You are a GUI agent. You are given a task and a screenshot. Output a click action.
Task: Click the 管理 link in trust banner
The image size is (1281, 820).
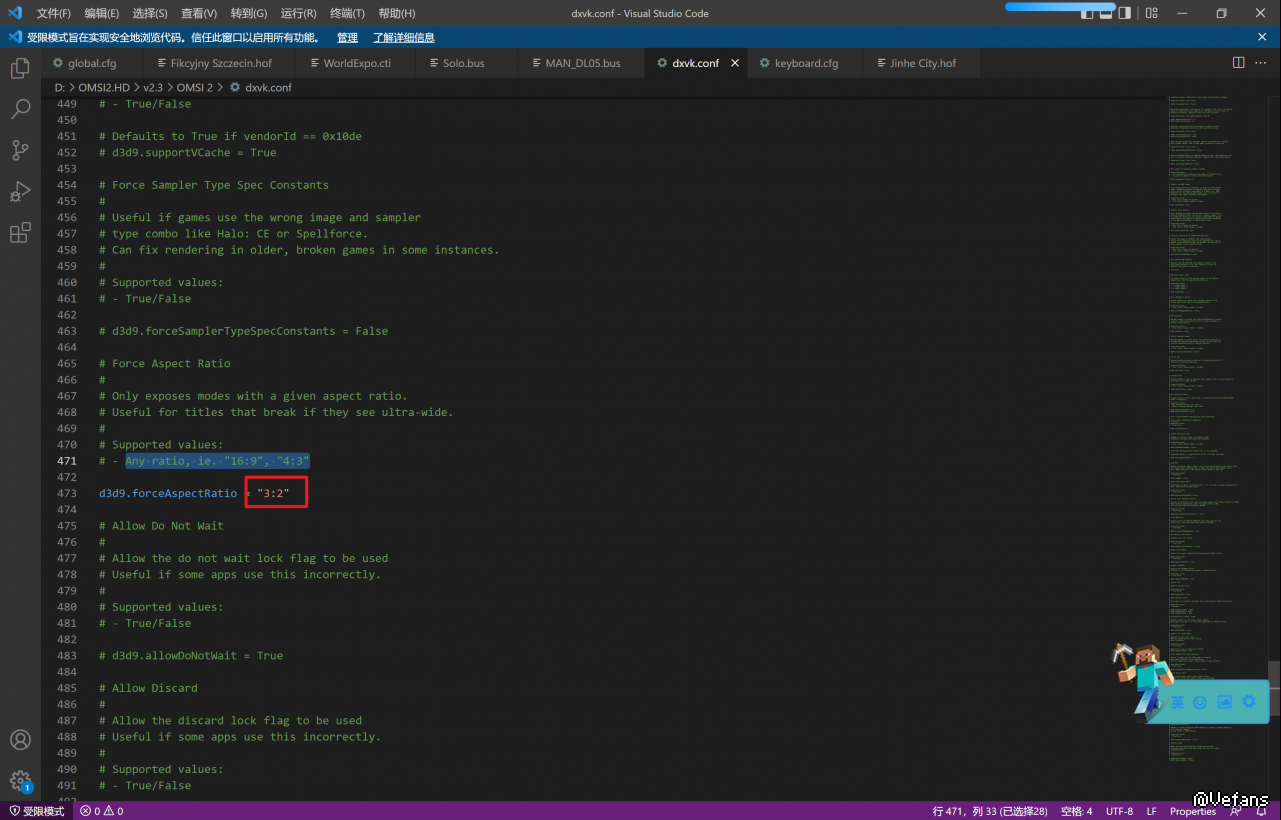(347, 38)
